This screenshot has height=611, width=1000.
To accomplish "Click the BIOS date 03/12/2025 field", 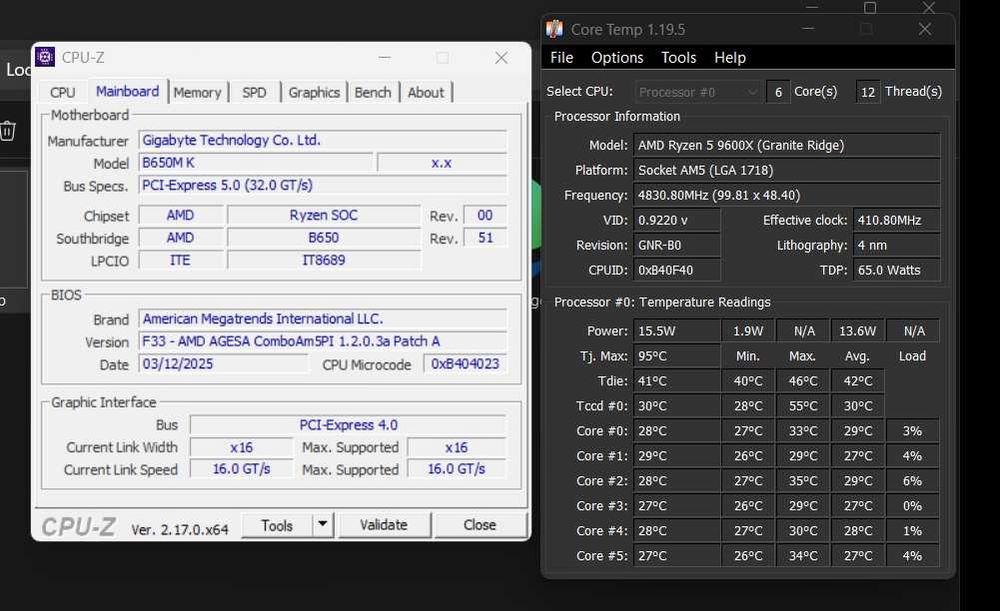I will [223, 364].
